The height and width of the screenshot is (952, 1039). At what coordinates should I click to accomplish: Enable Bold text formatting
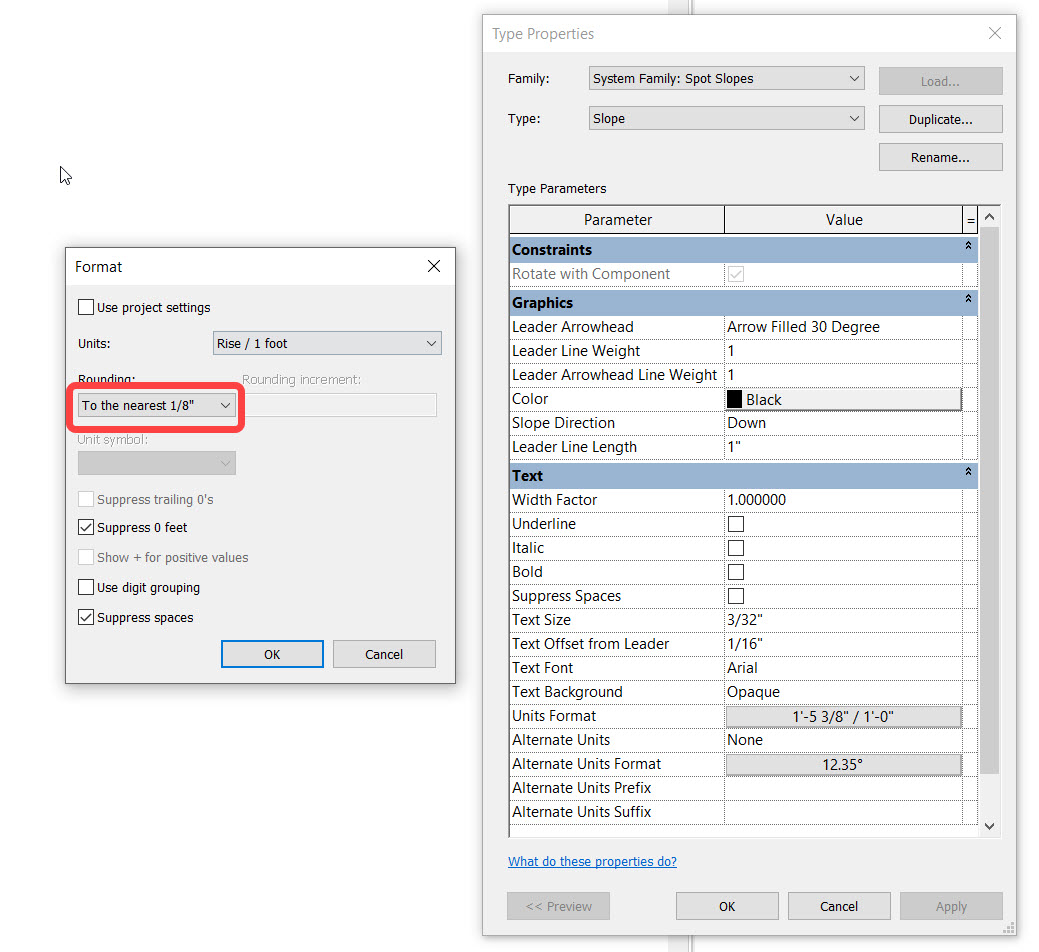[x=735, y=571]
